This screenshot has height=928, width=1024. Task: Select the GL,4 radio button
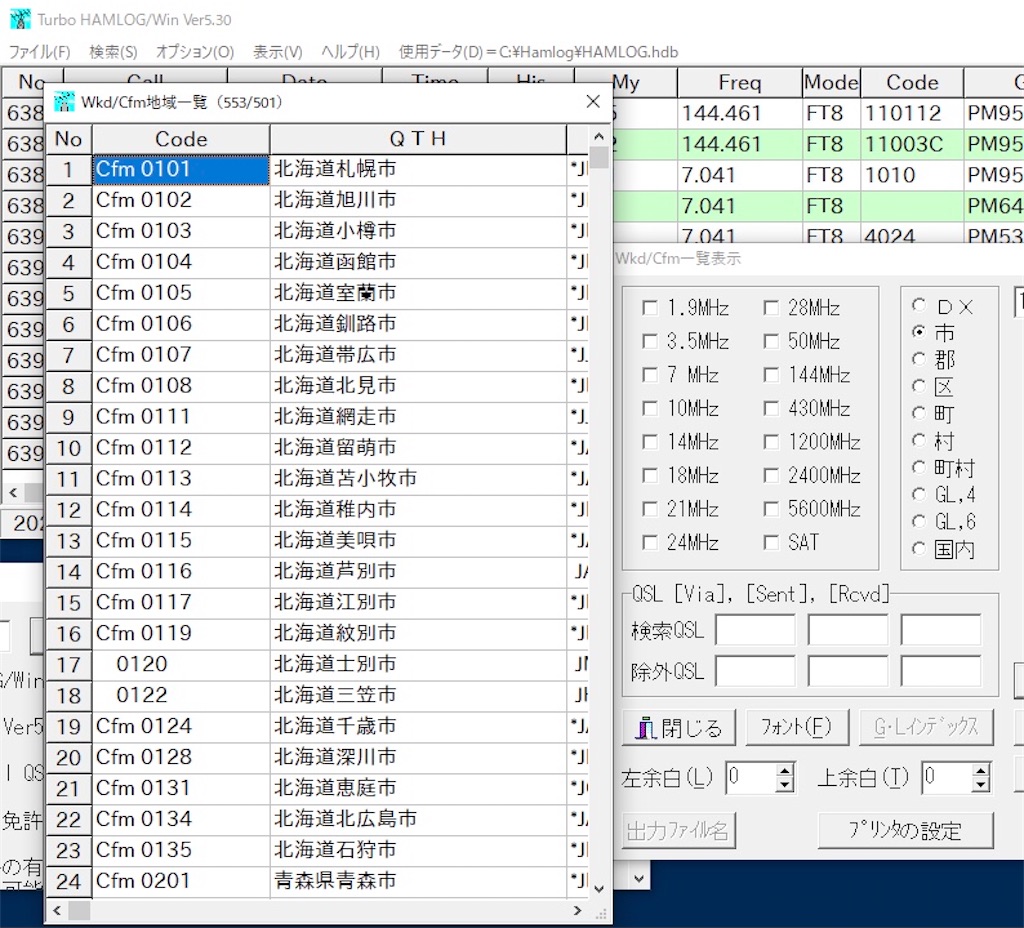coord(919,494)
